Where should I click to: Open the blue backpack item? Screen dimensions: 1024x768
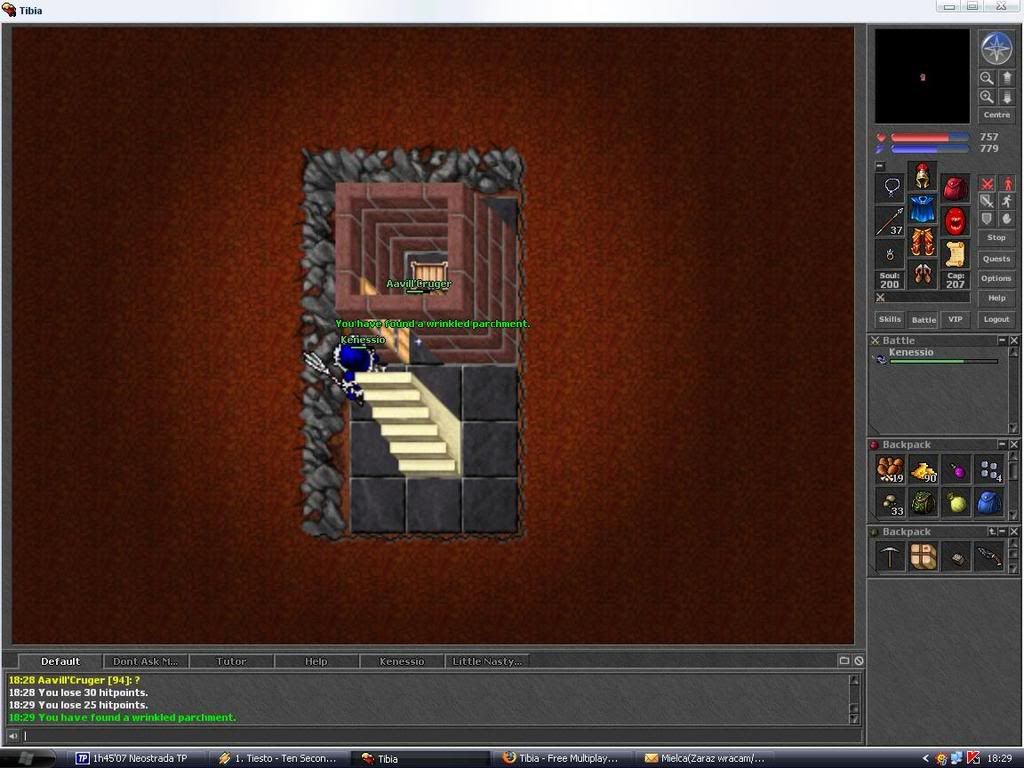[x=989, y=503]
